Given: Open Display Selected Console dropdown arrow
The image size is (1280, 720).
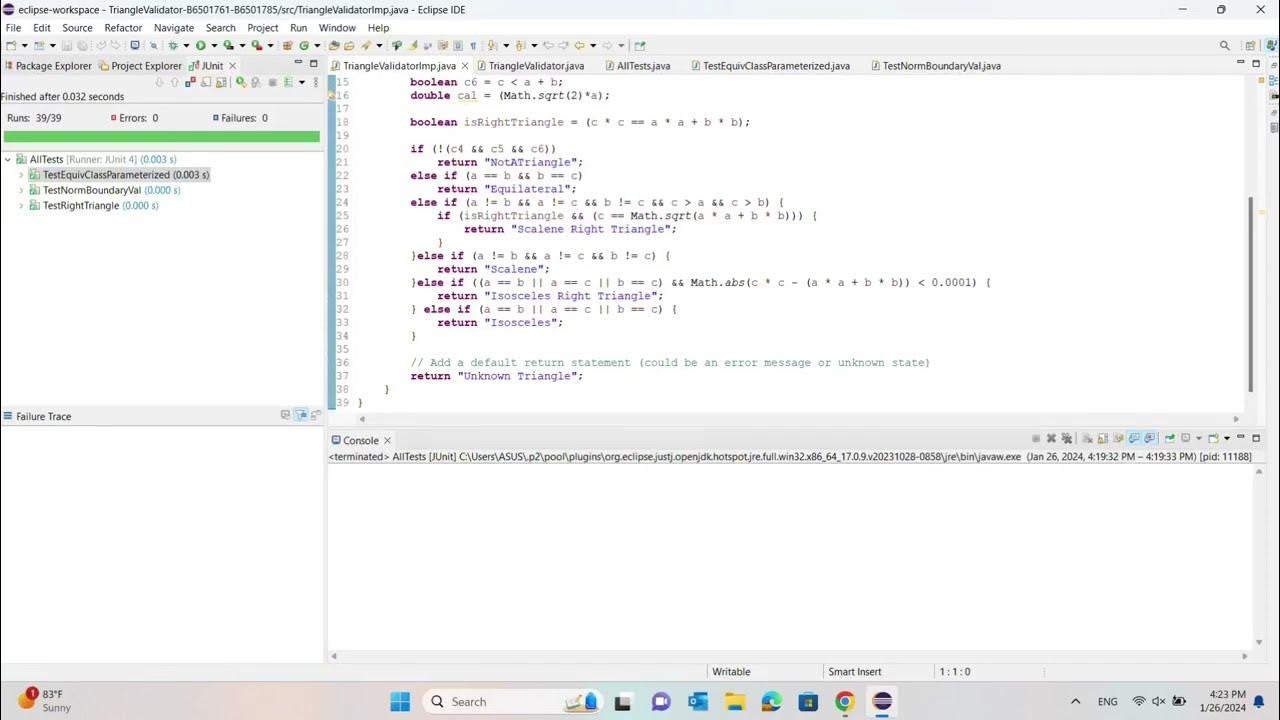Looking at the screenshot, I should 1199,438.
